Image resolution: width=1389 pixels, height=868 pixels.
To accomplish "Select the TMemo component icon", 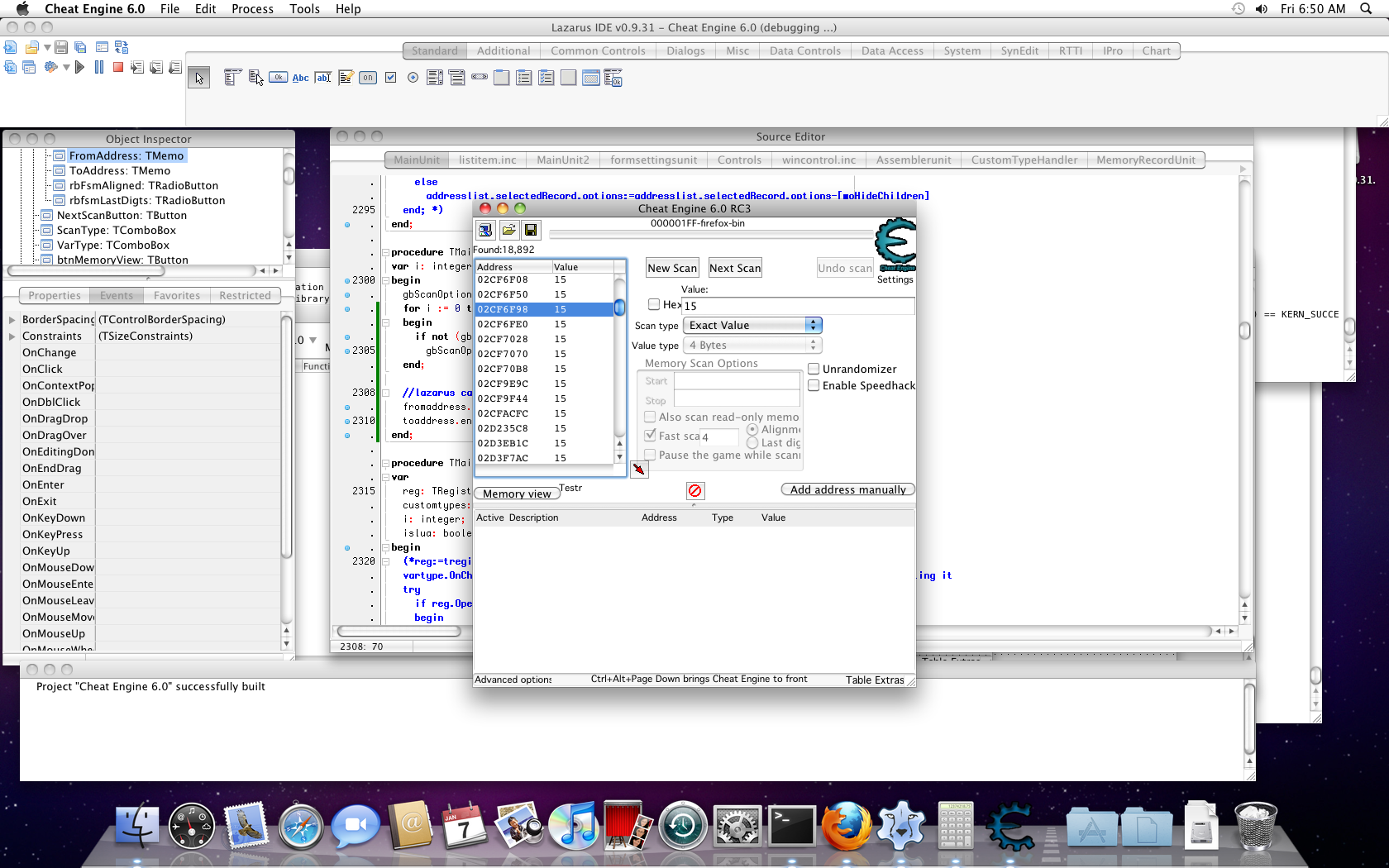I will coord(346,78).
